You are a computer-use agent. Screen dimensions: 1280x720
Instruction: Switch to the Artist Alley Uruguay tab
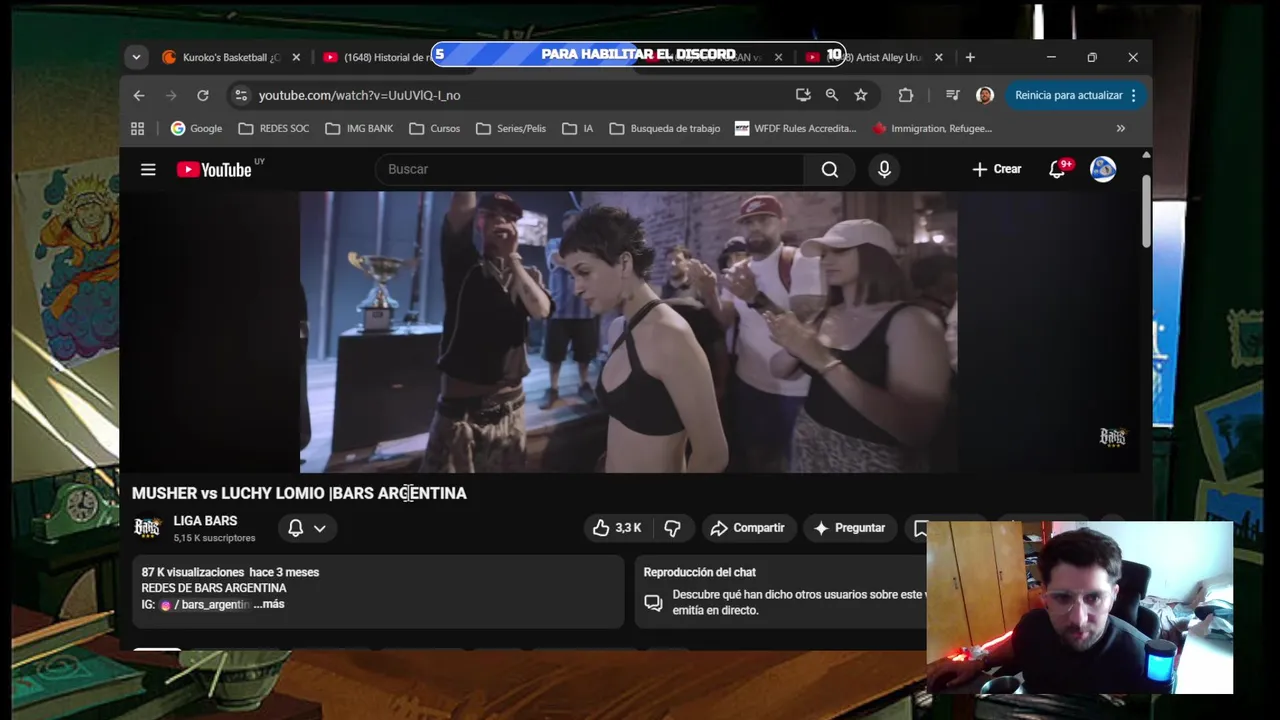point(875,57)
